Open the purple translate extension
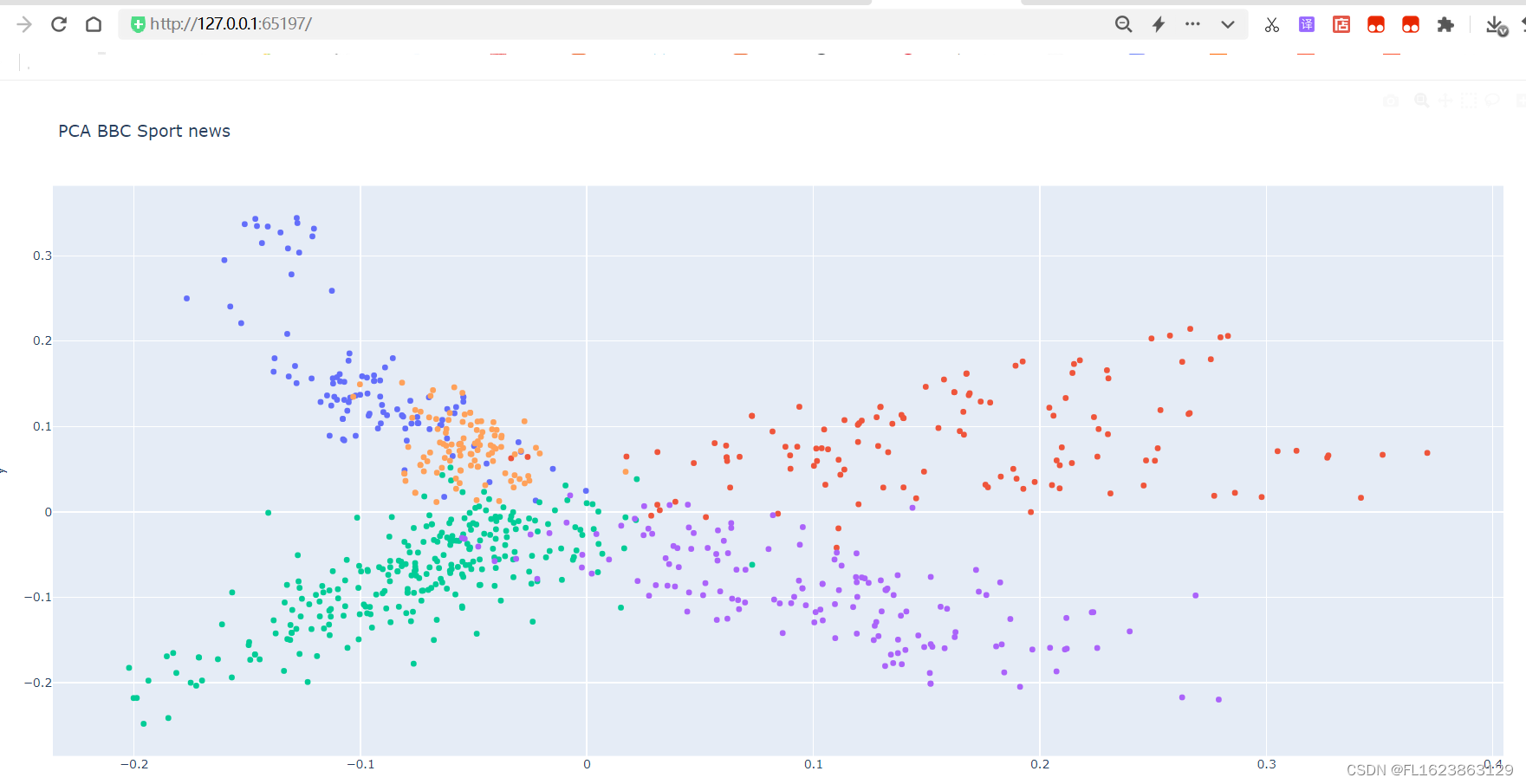The image size is (1526, 784). pyautogui.click(x=1307, y=24)
